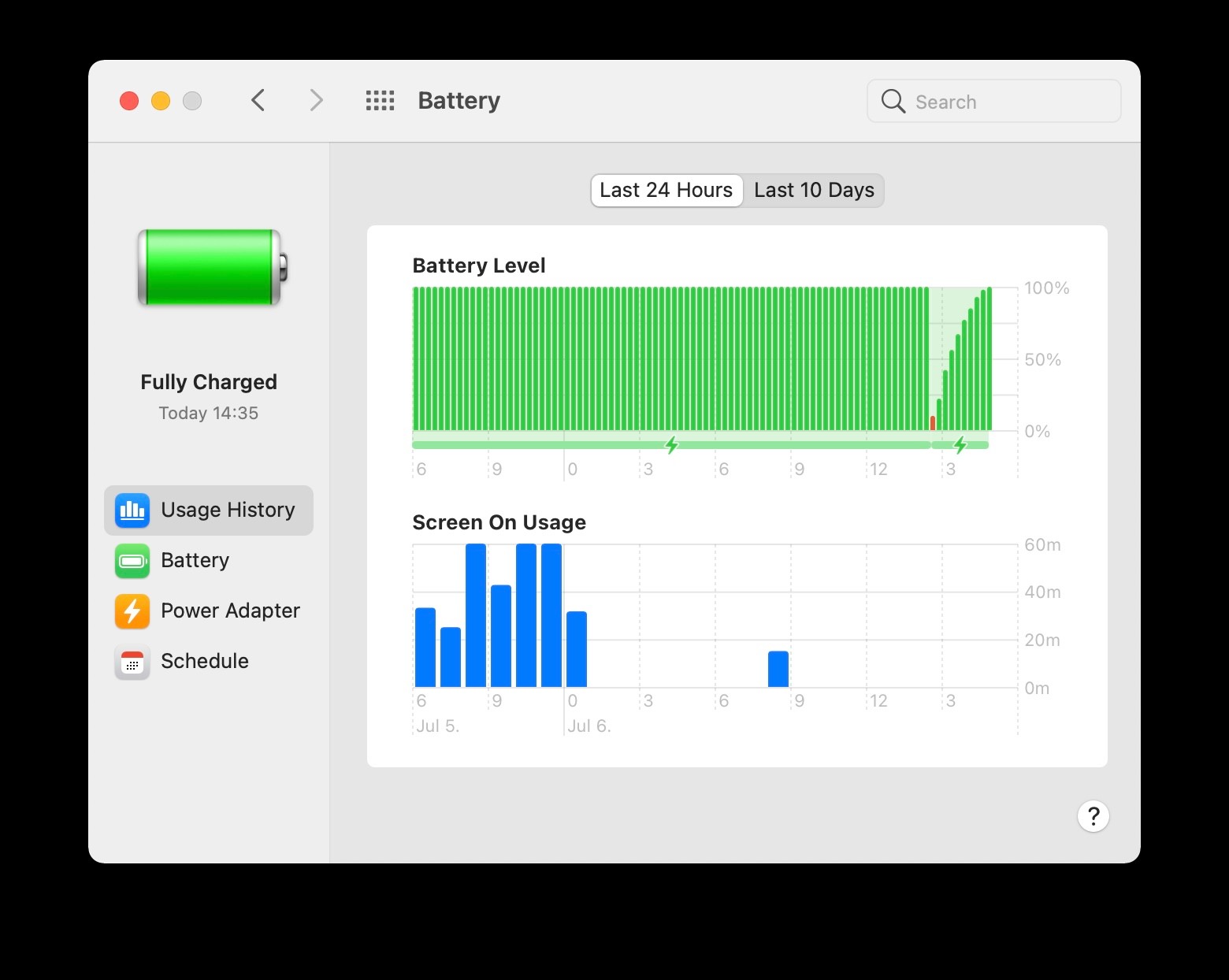Show all preferences via grid icon
Screen dimensions: 1229x980
pos(380,101)
